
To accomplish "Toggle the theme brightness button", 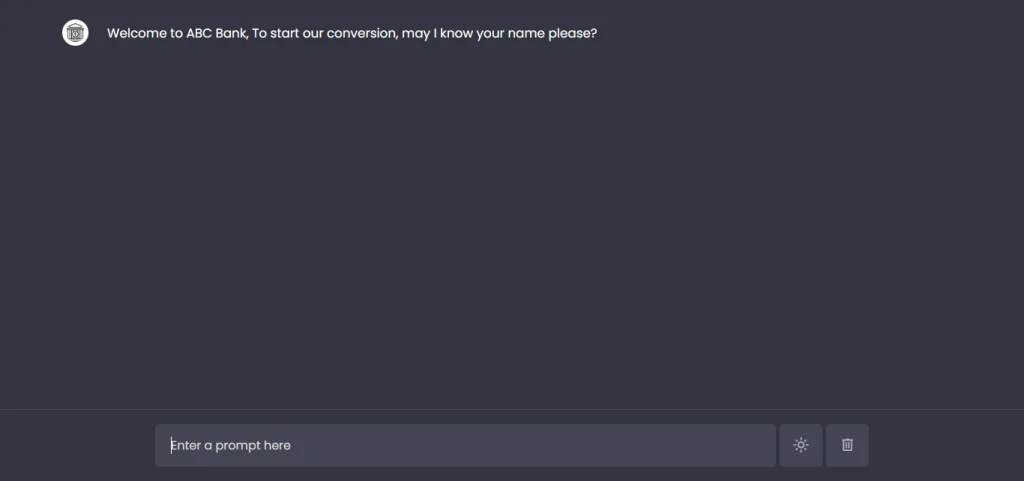I will click(x=800, y=445).
